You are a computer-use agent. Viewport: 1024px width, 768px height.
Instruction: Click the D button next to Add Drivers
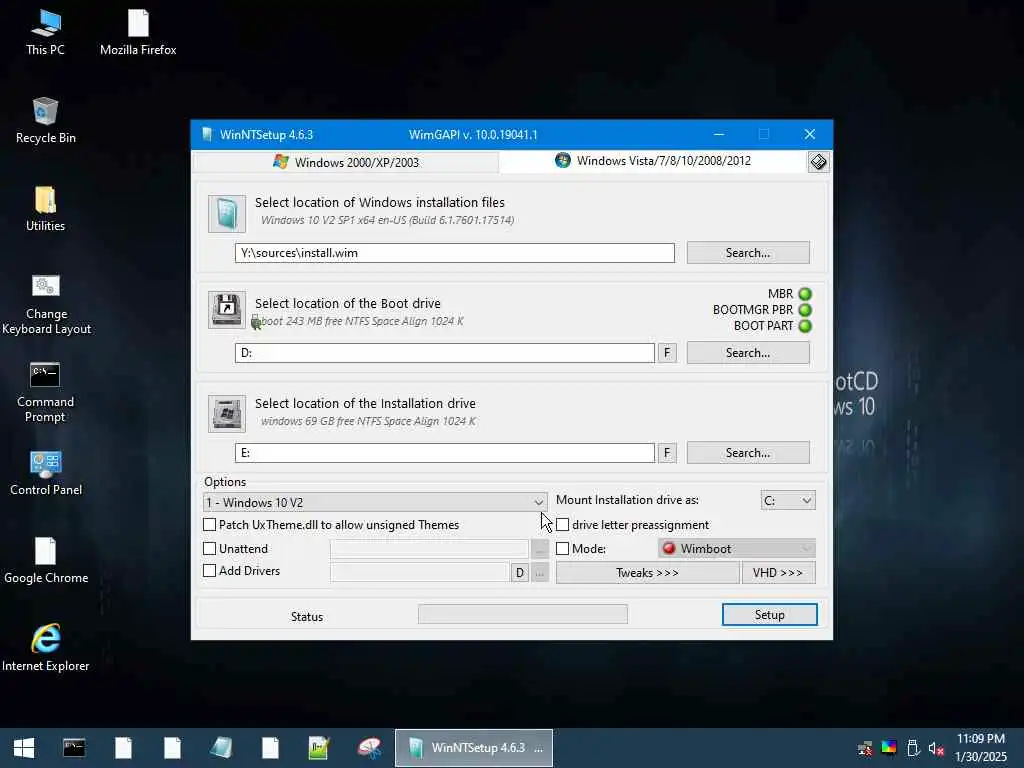click(519, 573)
